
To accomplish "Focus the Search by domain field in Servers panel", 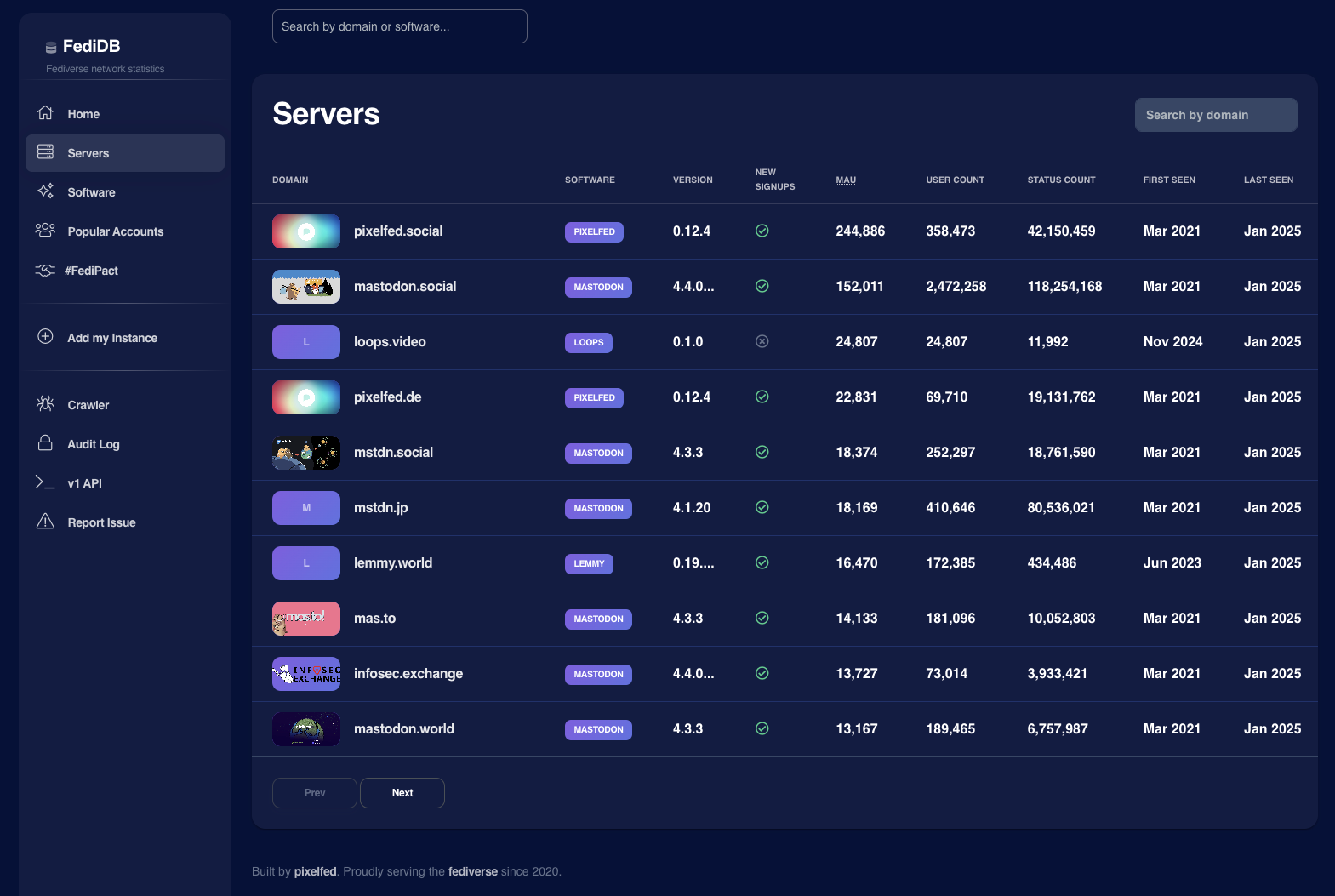I will coord(1216,115).
